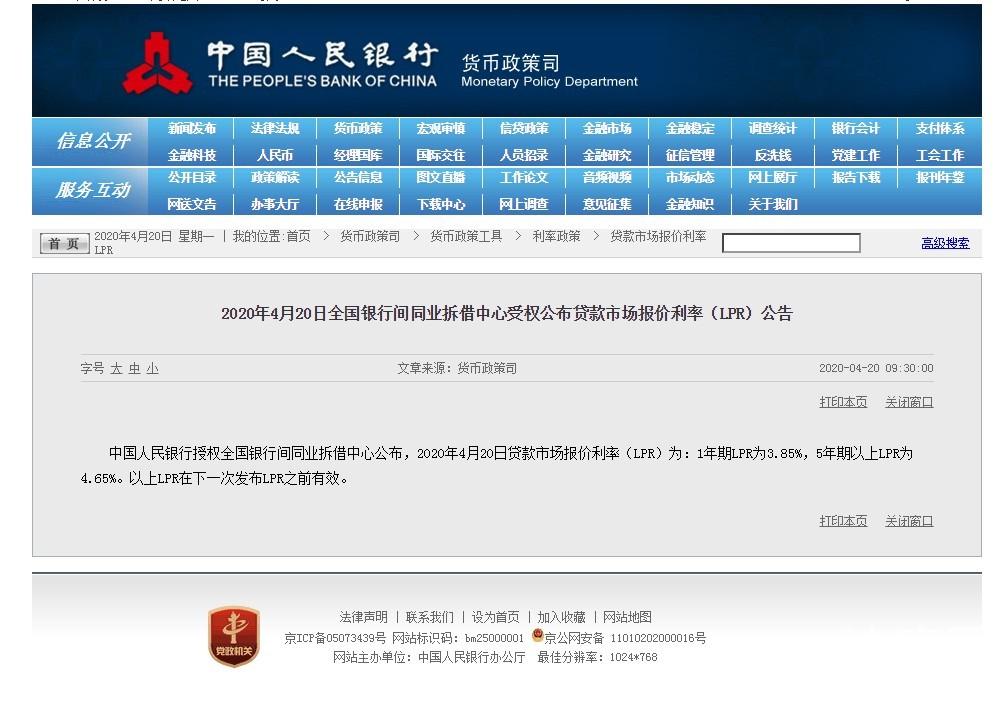Image resolution: width=1005 pixels, height=702 pixels.
Task: Go to the 反洗钱 section
Action: pos(773,155)
